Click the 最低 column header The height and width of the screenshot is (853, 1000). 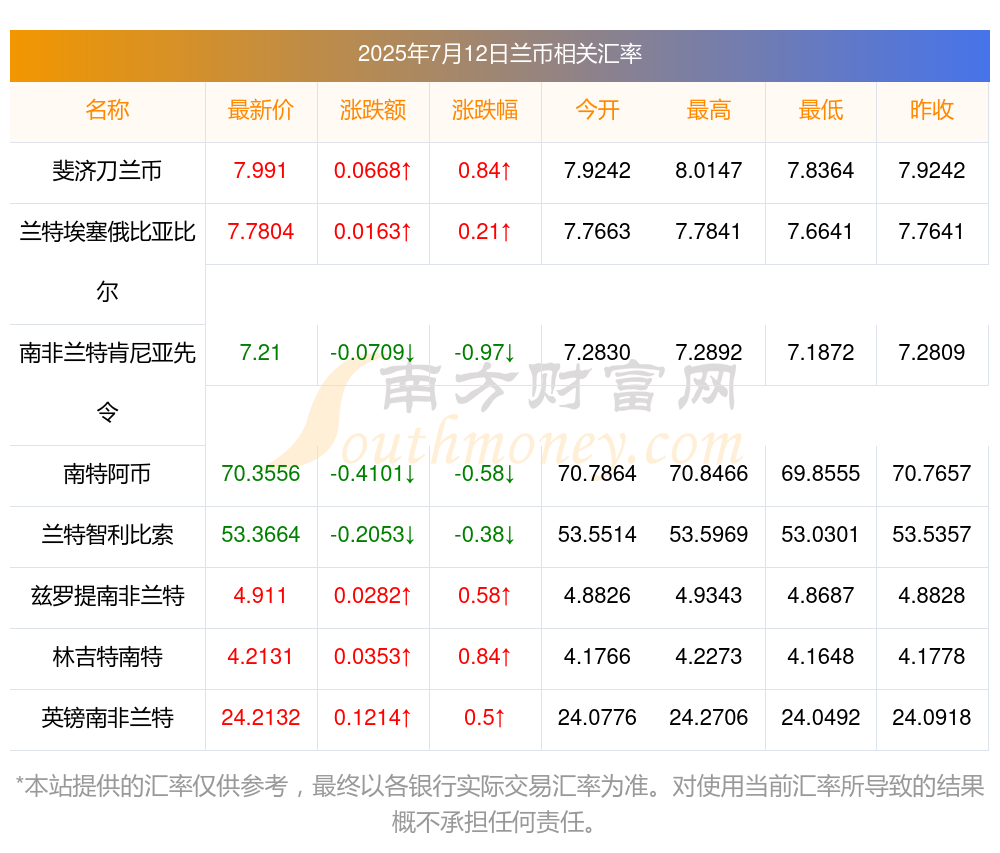[x=820, y=110]
